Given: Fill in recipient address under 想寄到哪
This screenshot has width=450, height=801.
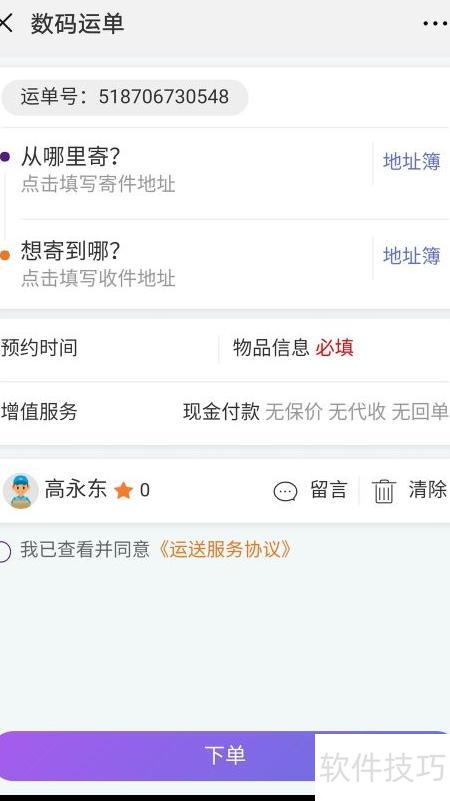Looking at the screenshot, I should (x=98, y=278).
